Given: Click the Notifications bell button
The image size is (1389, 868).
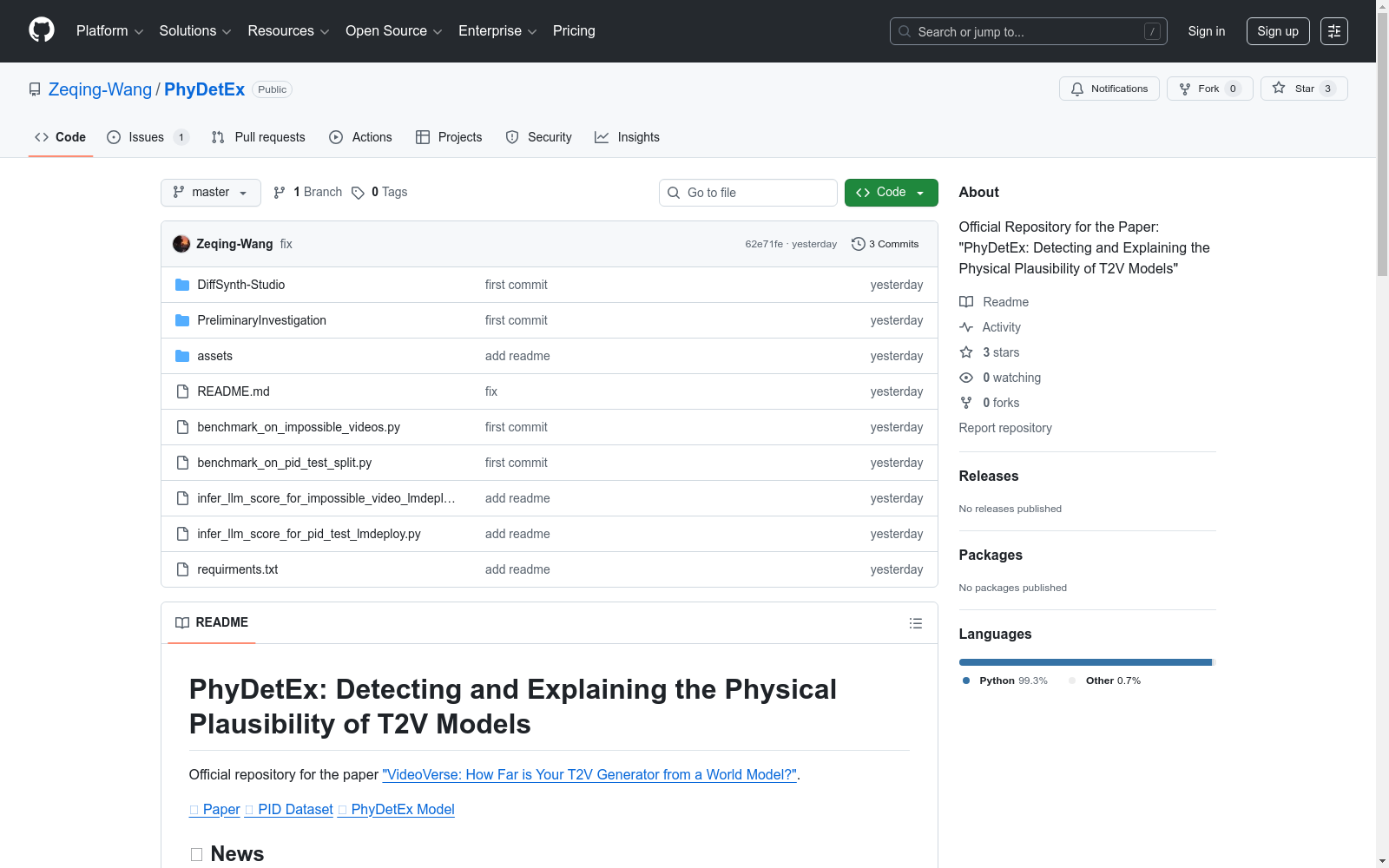Looking at the screenshot, I should [1109, 89].
